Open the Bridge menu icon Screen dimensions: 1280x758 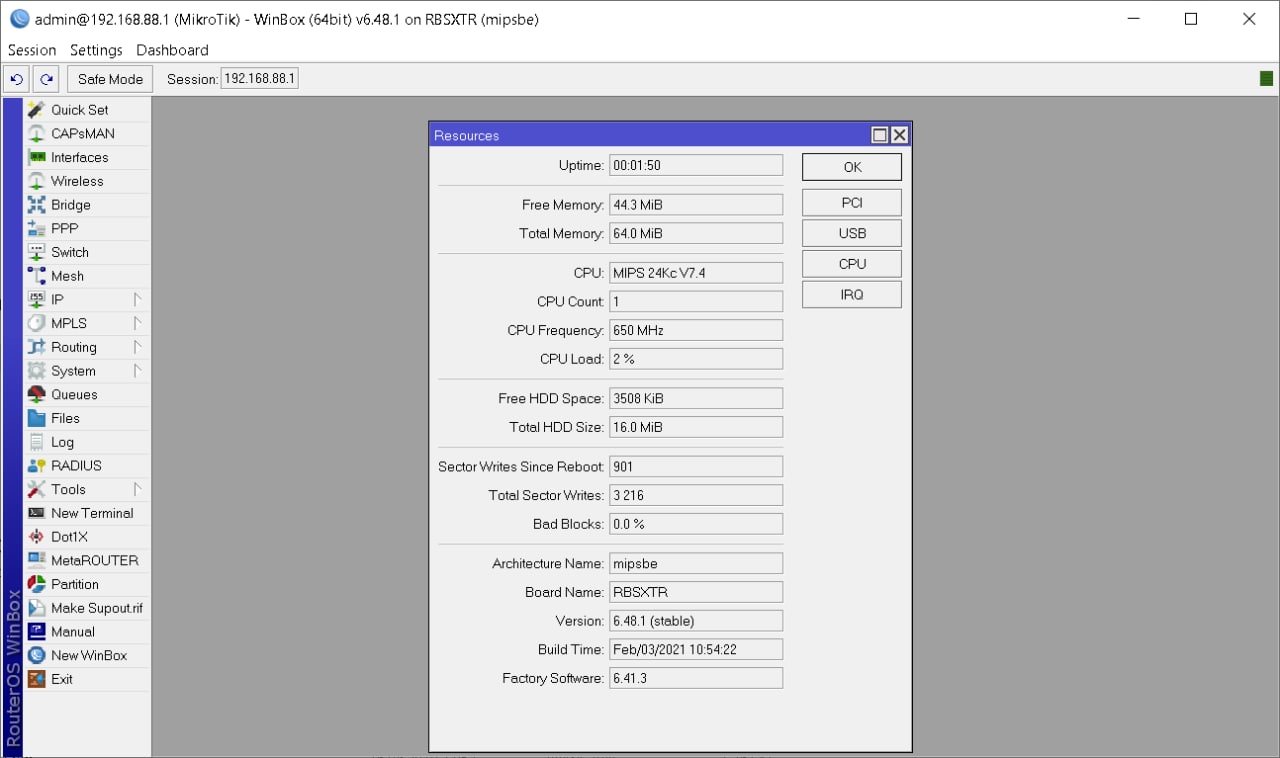(36, 205)
